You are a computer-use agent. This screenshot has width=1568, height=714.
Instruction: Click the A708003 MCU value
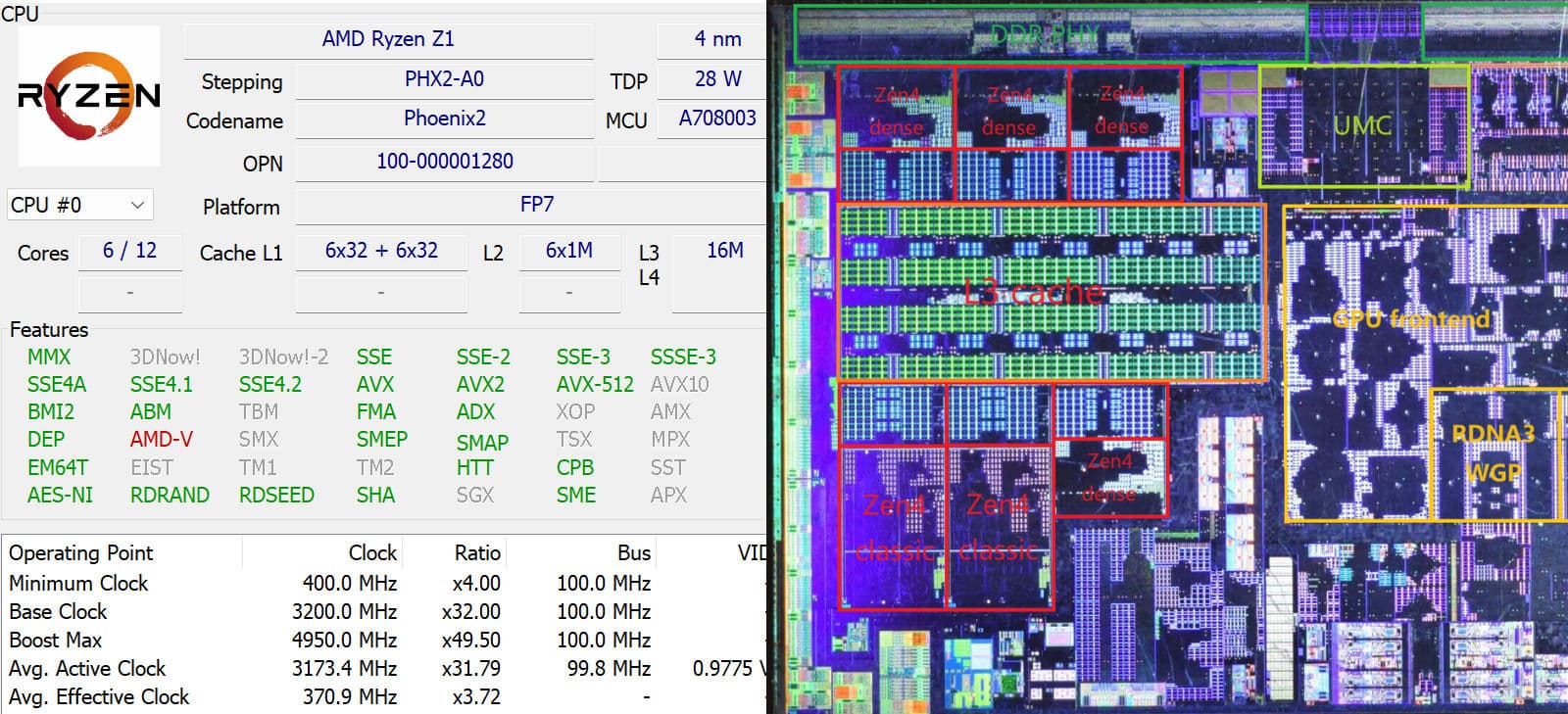717,119
